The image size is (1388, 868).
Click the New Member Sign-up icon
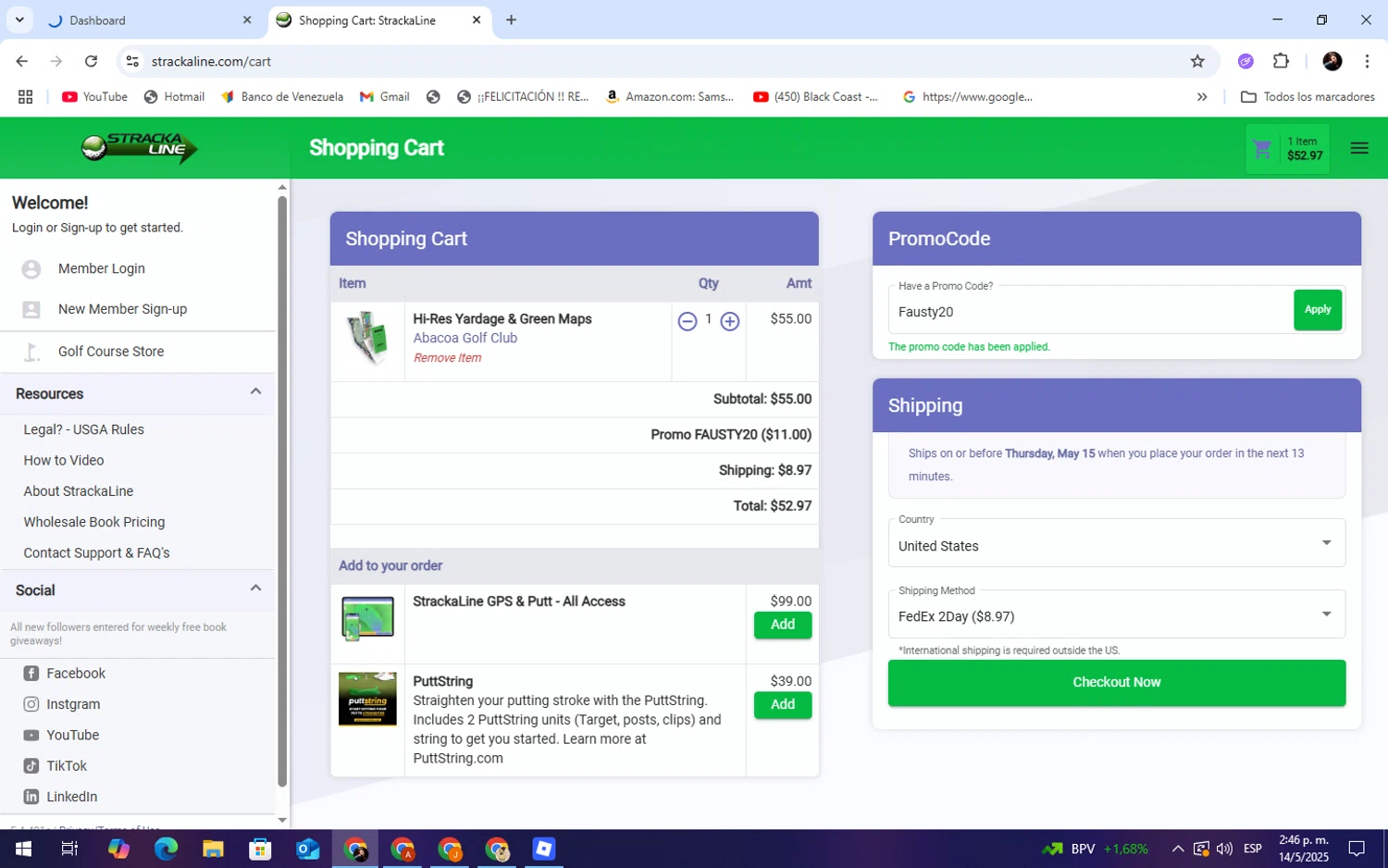point(31,309)
